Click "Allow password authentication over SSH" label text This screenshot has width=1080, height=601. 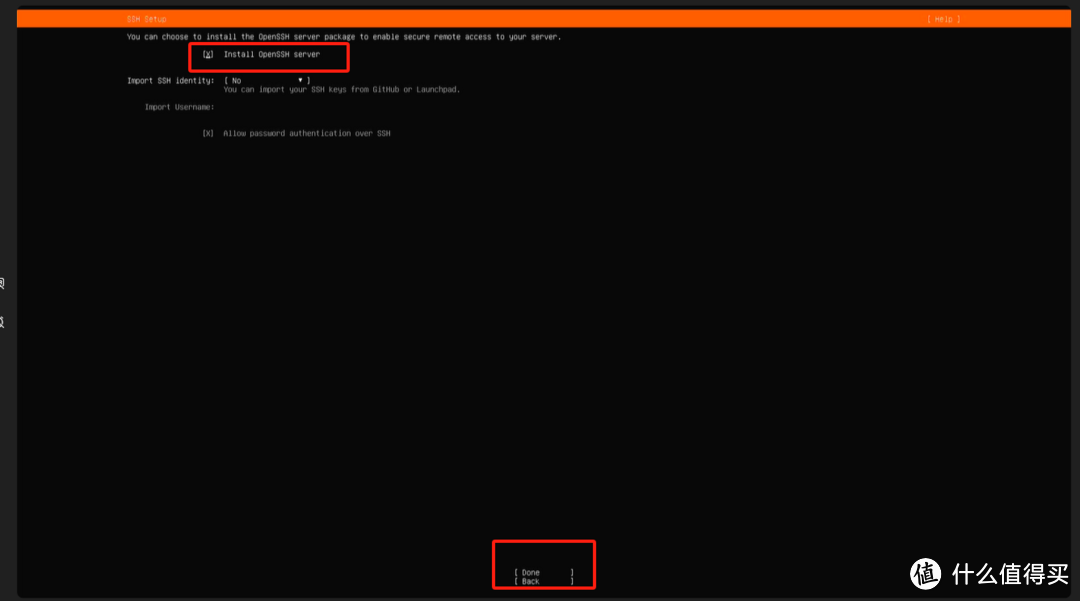(x=306, y=133)
